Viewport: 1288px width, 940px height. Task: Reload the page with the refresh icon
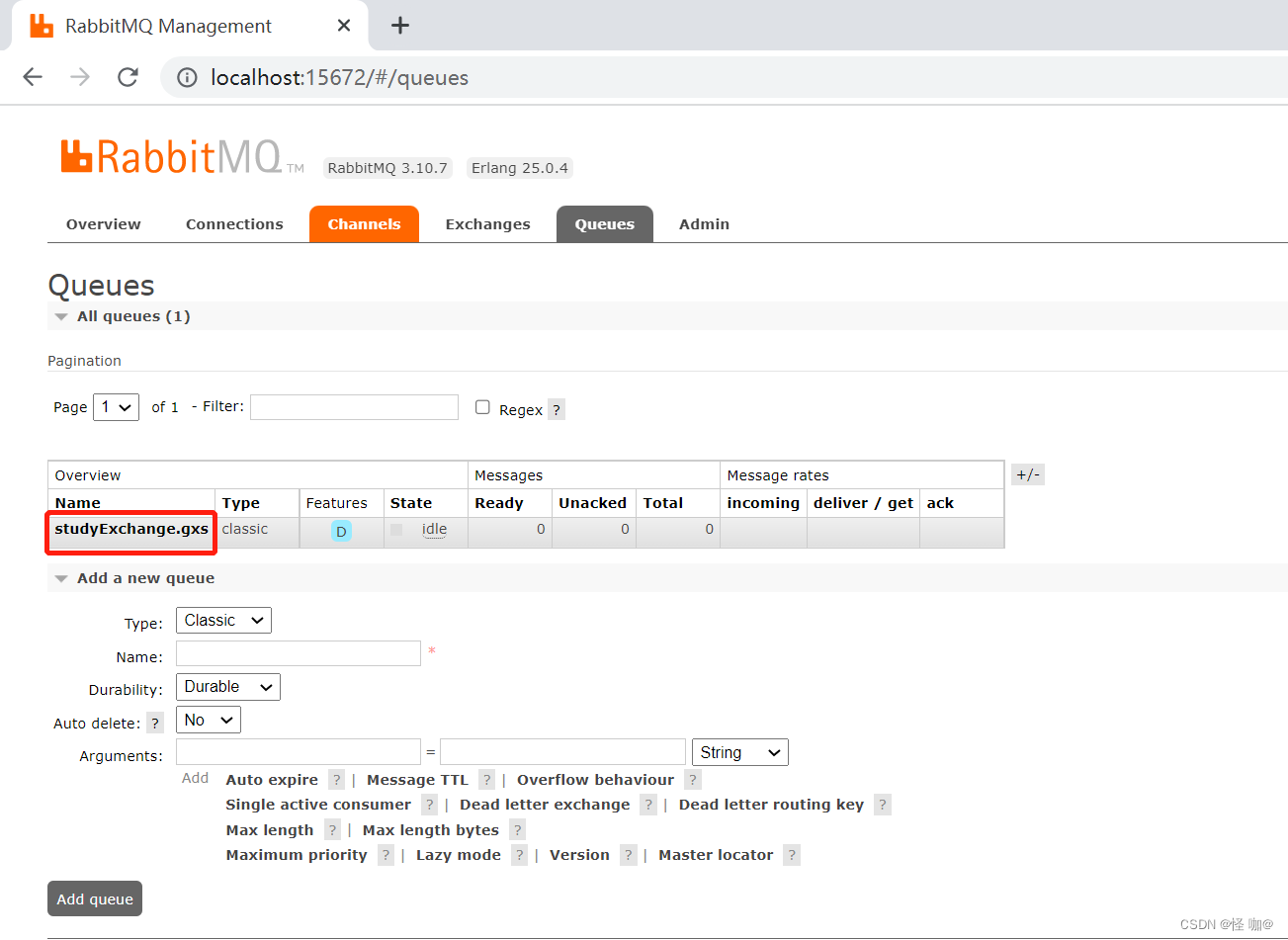pos(128,77)
